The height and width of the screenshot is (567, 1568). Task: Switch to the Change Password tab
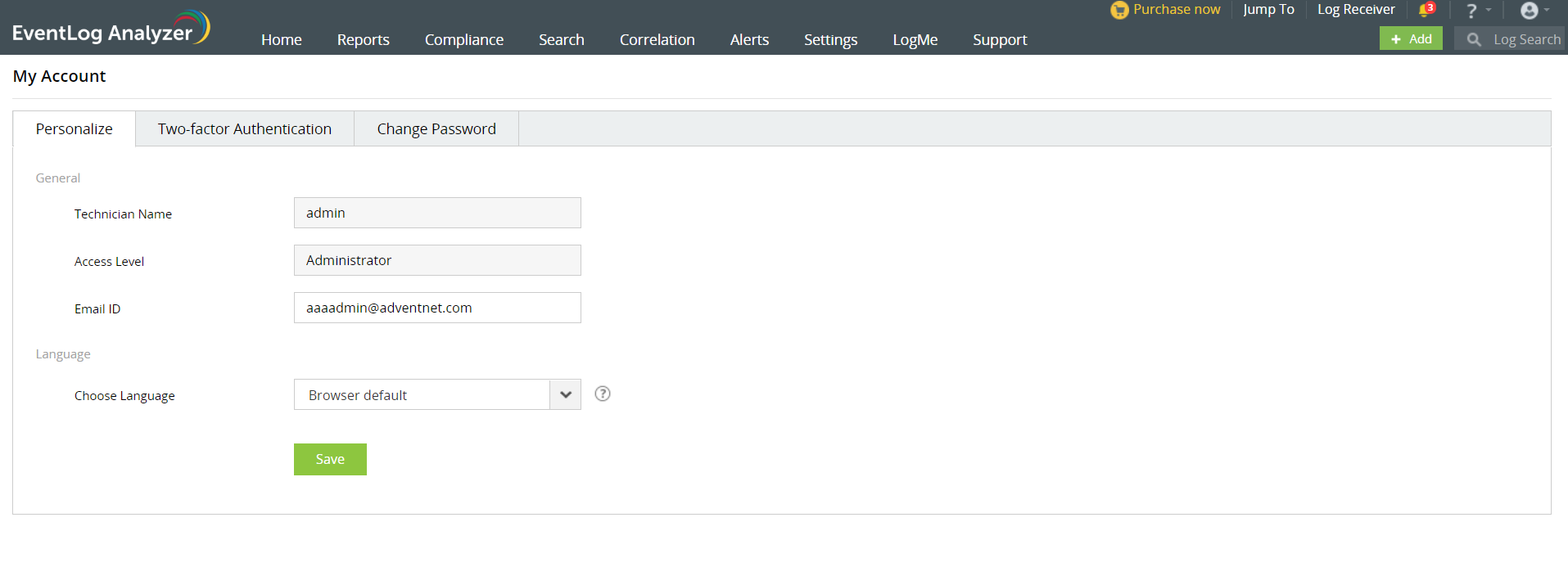(x=436, y=128)
